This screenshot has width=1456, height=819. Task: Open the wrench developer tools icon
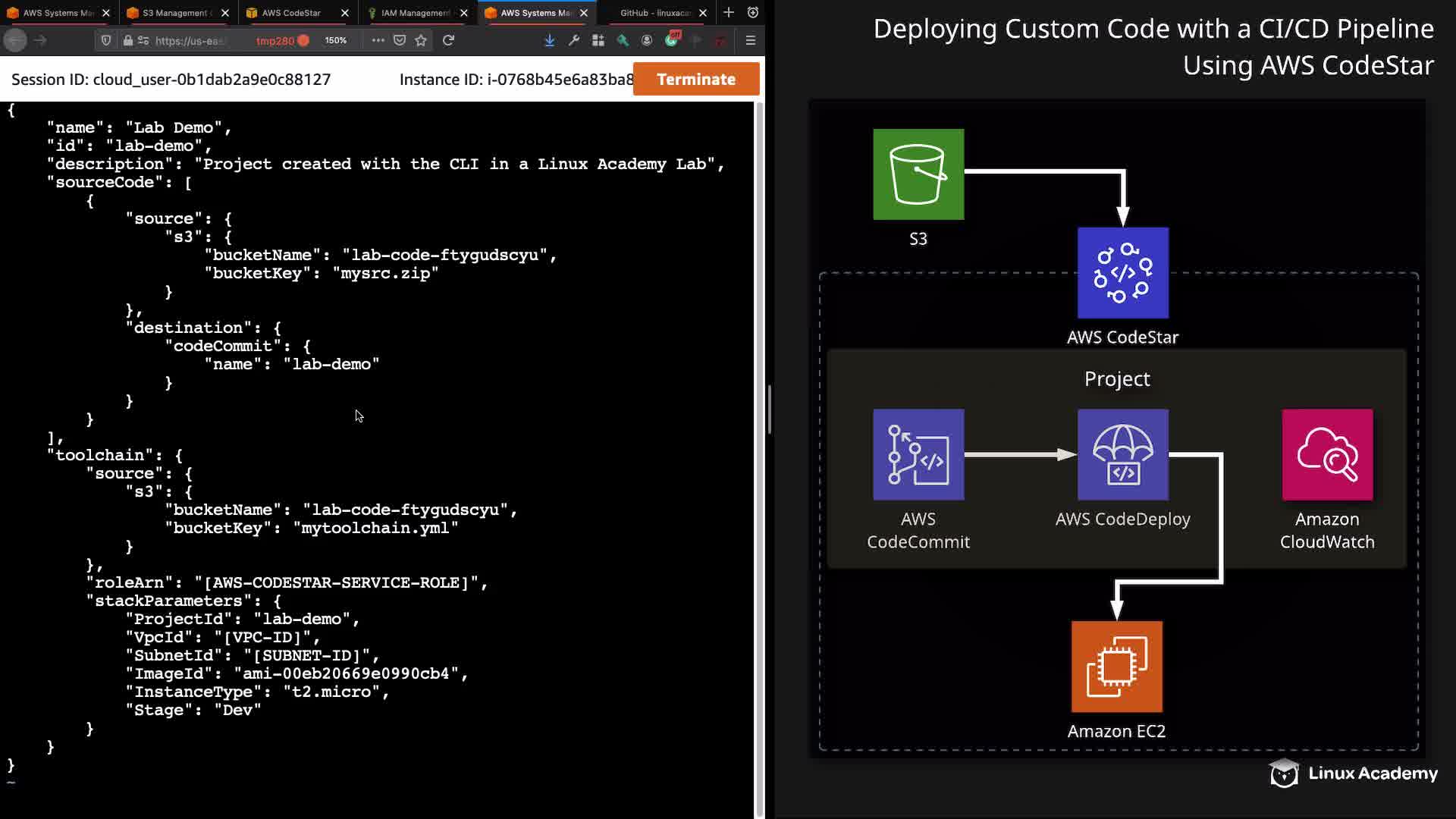click(x=574, y=40)
